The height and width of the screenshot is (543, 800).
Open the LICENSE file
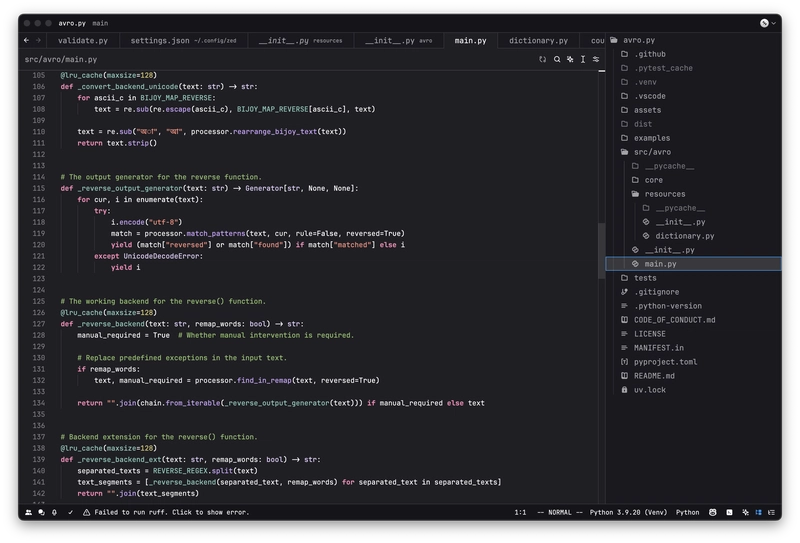pos(693,334)
